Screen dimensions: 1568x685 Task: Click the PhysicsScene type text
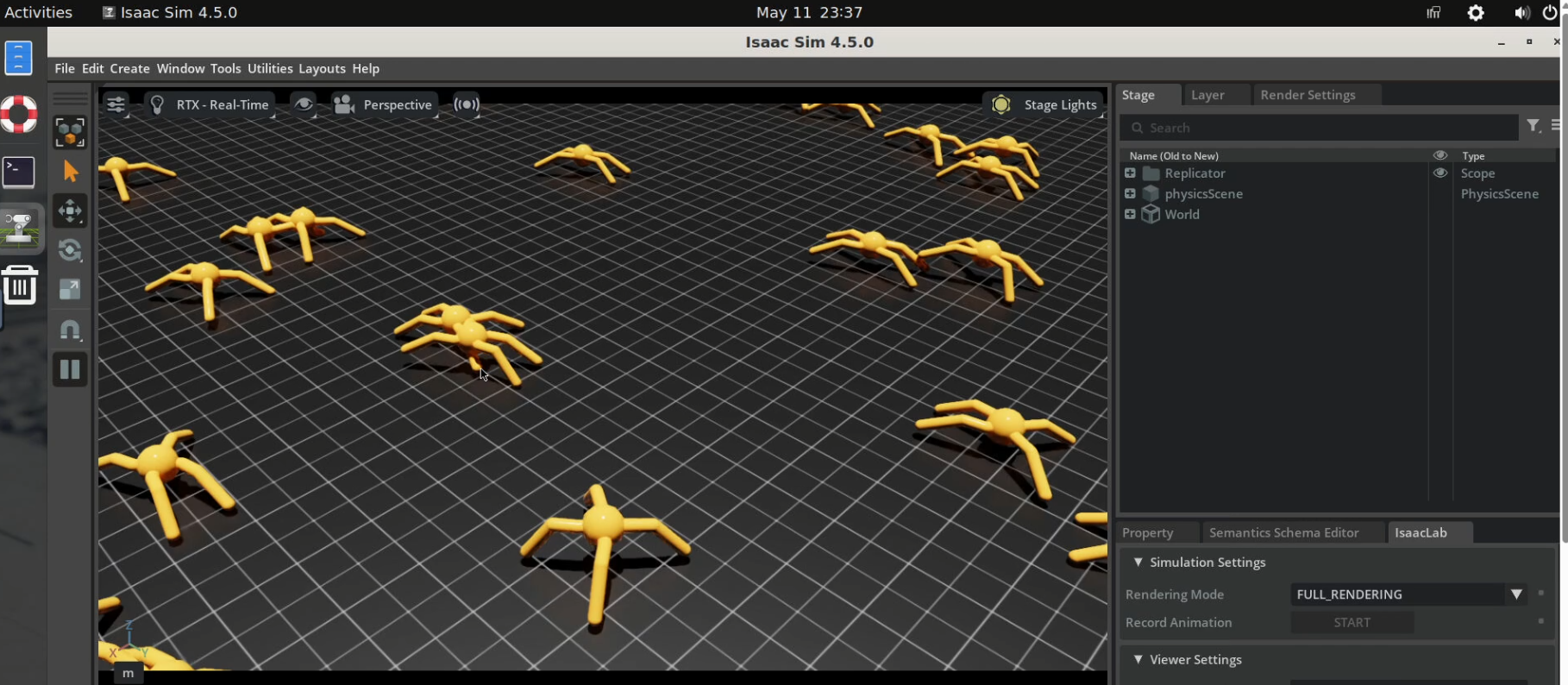click(1499, 194)
